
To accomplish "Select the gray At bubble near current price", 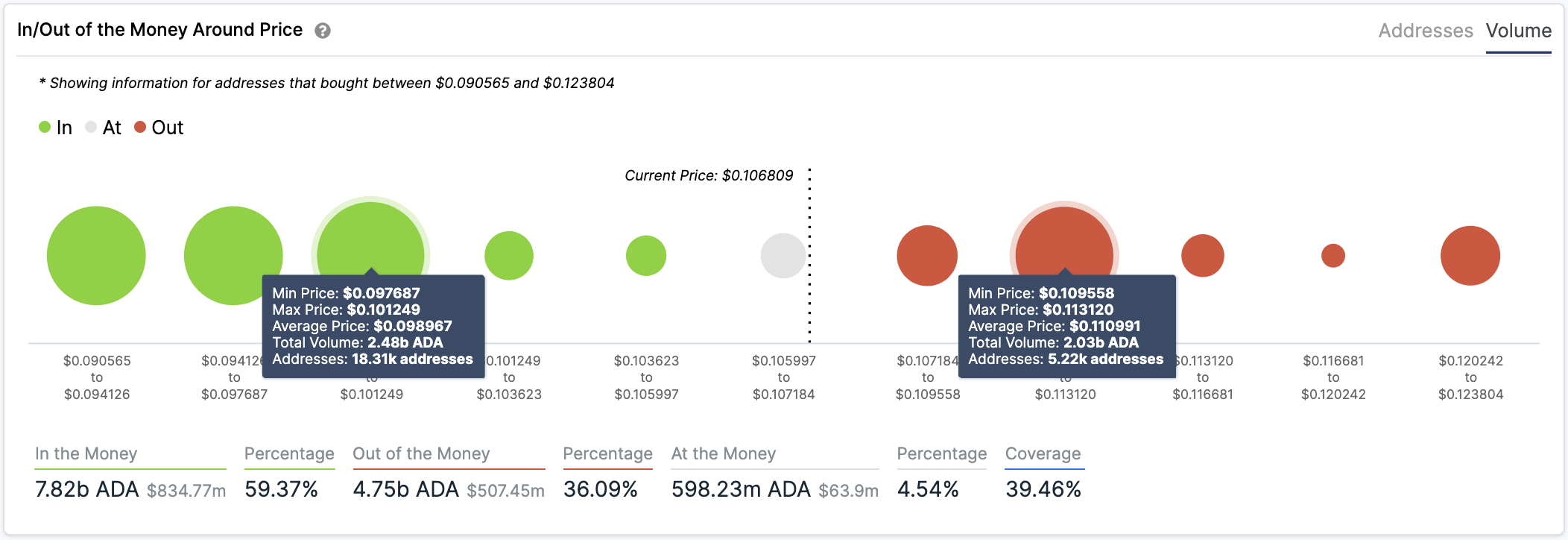I will click(x=783, y=256).
